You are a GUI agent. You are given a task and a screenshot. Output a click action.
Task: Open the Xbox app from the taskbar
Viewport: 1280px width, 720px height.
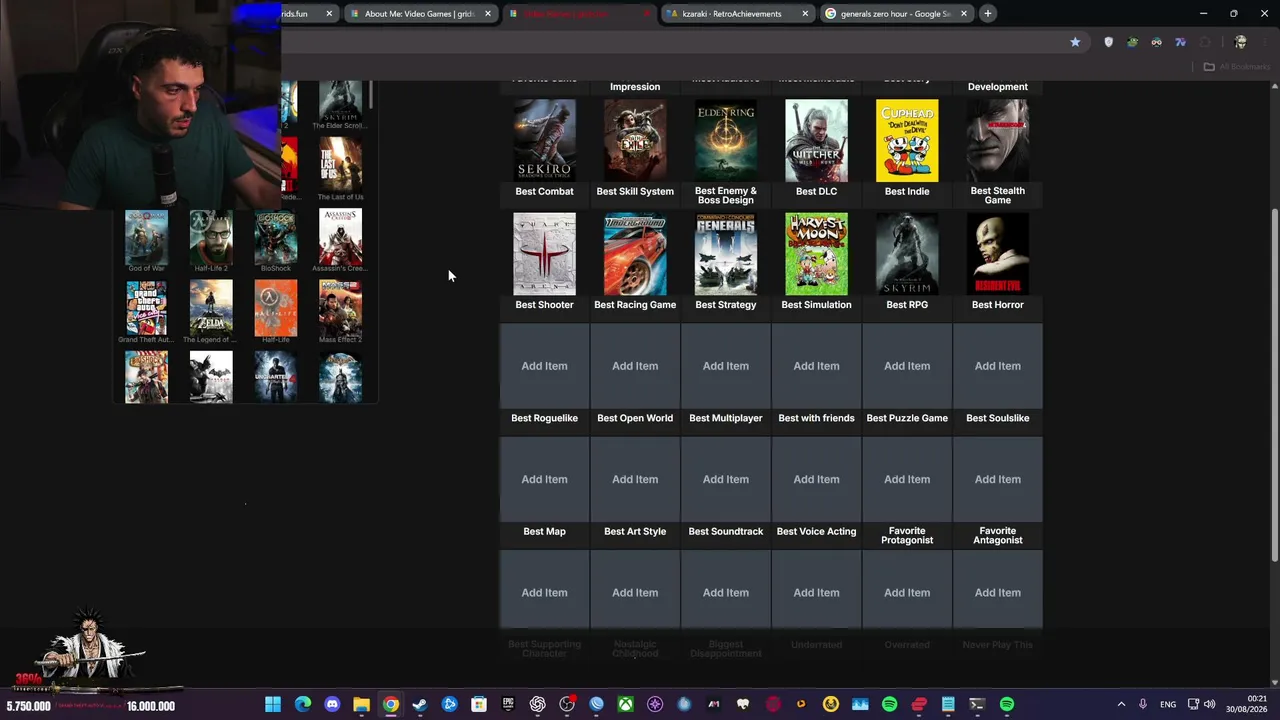click(625, 705)
